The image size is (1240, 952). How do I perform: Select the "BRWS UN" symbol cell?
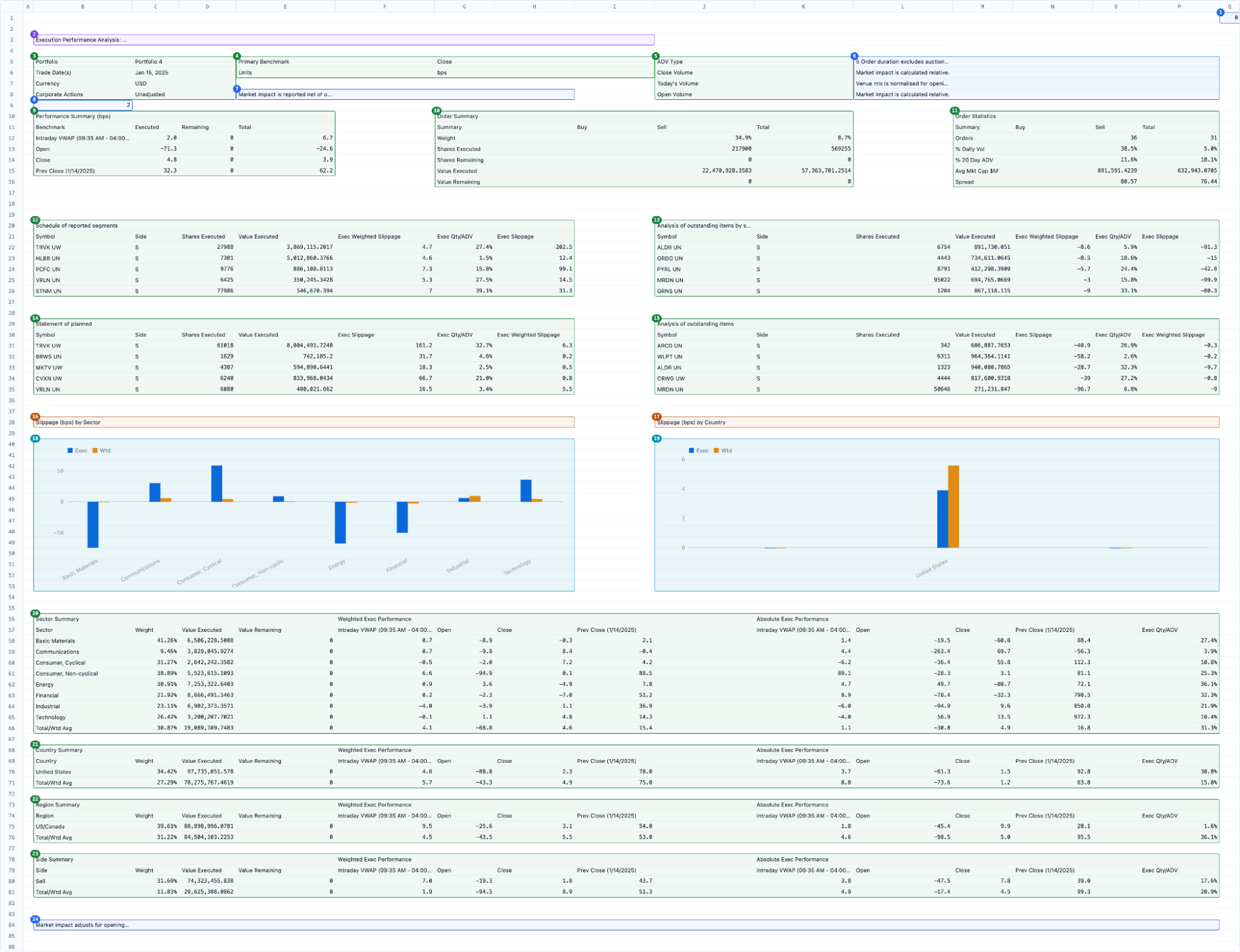(x=83, y=357)
